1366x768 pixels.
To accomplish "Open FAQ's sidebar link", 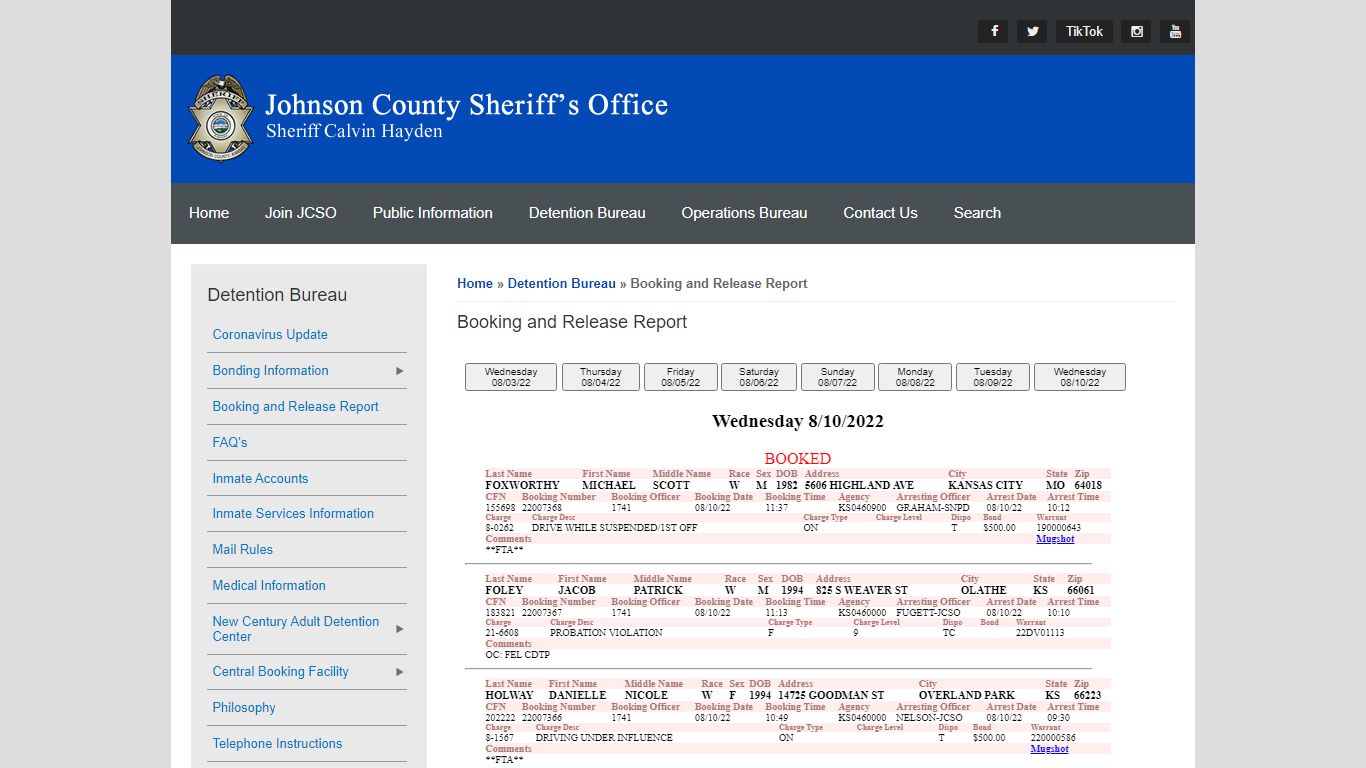I will coord(230,442).
